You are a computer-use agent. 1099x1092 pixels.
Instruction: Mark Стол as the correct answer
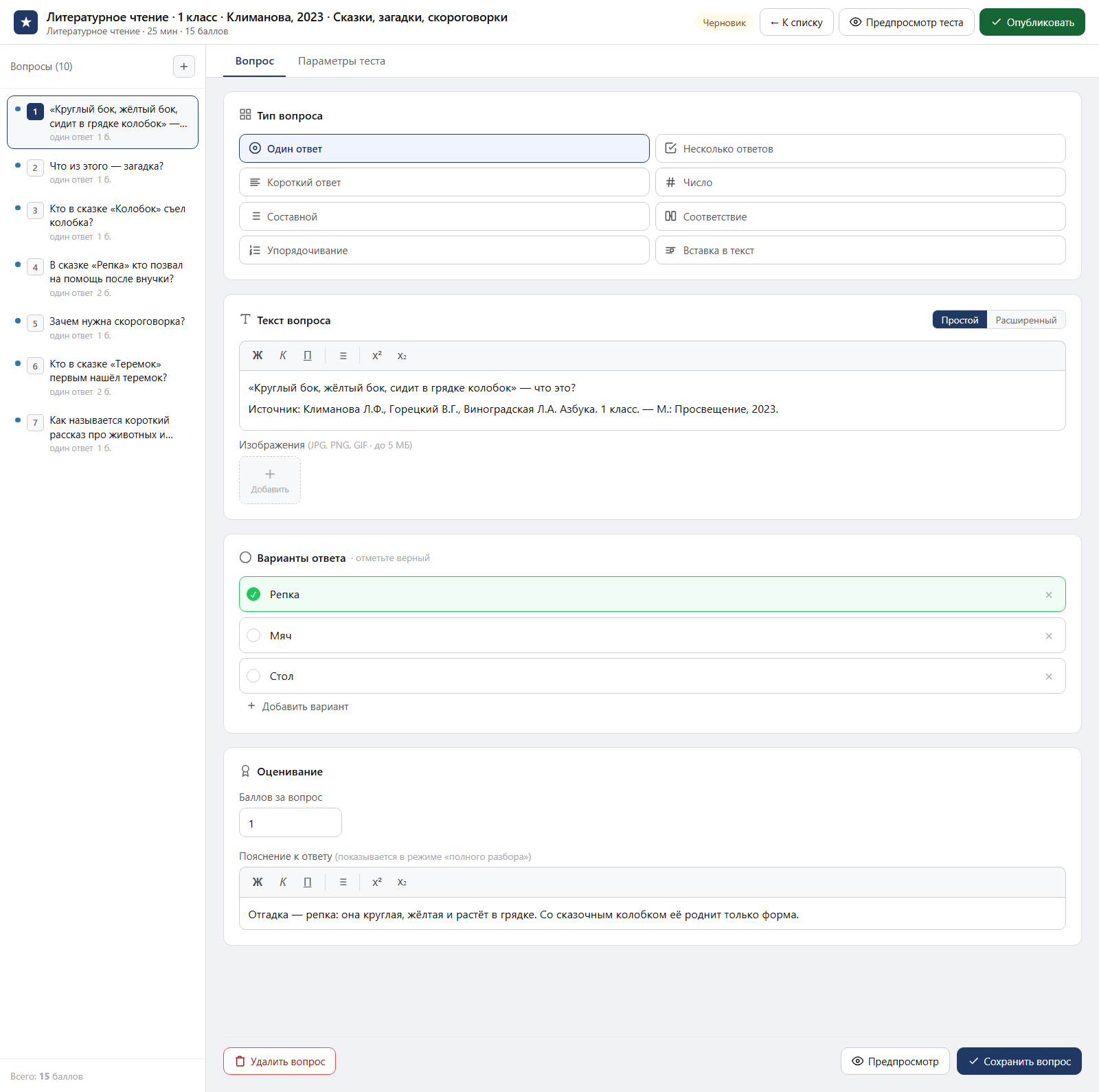pos(253,676)
